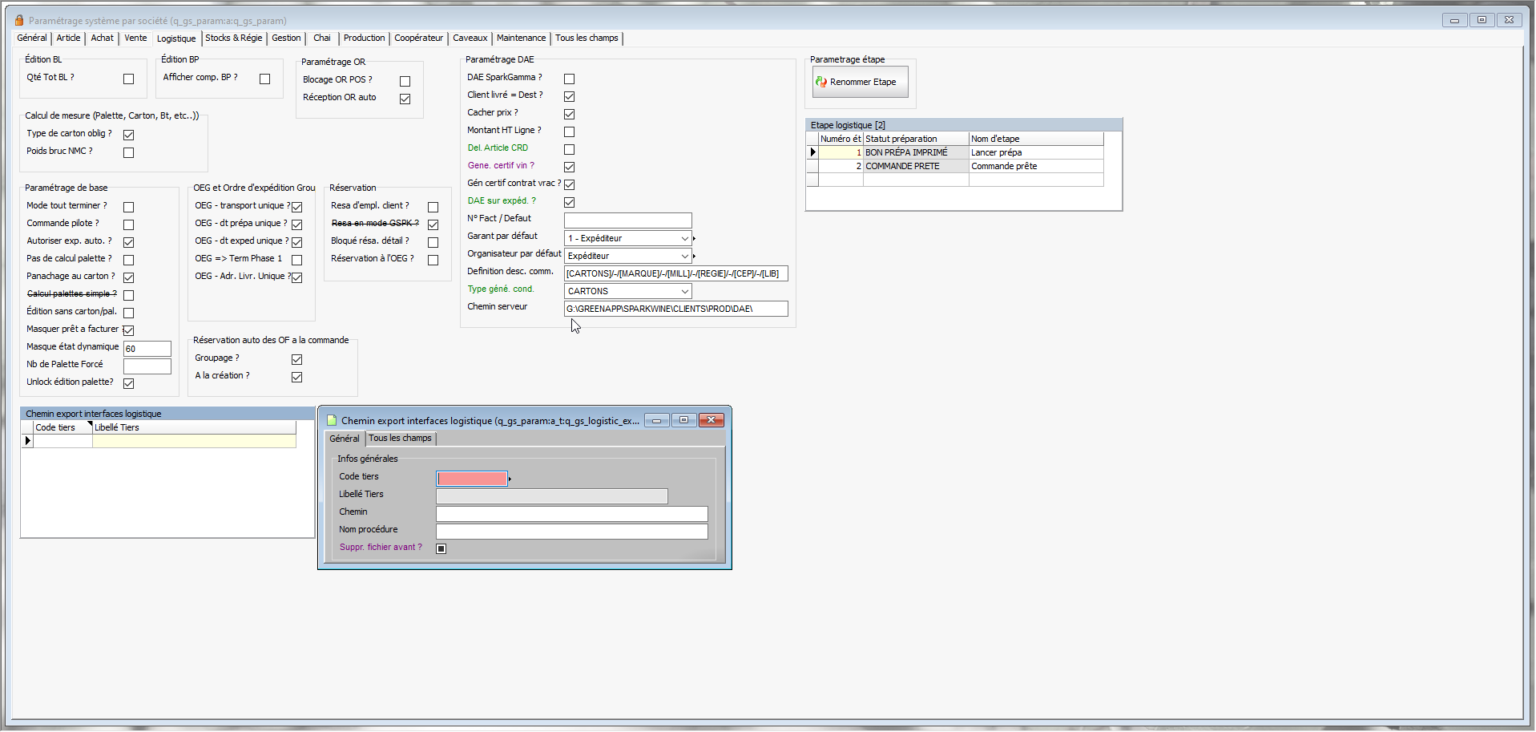Enable the DAE SparkGamma checkbox
Image resolution: width=1536 pixels, height=732 pixels.
point(569,78)
